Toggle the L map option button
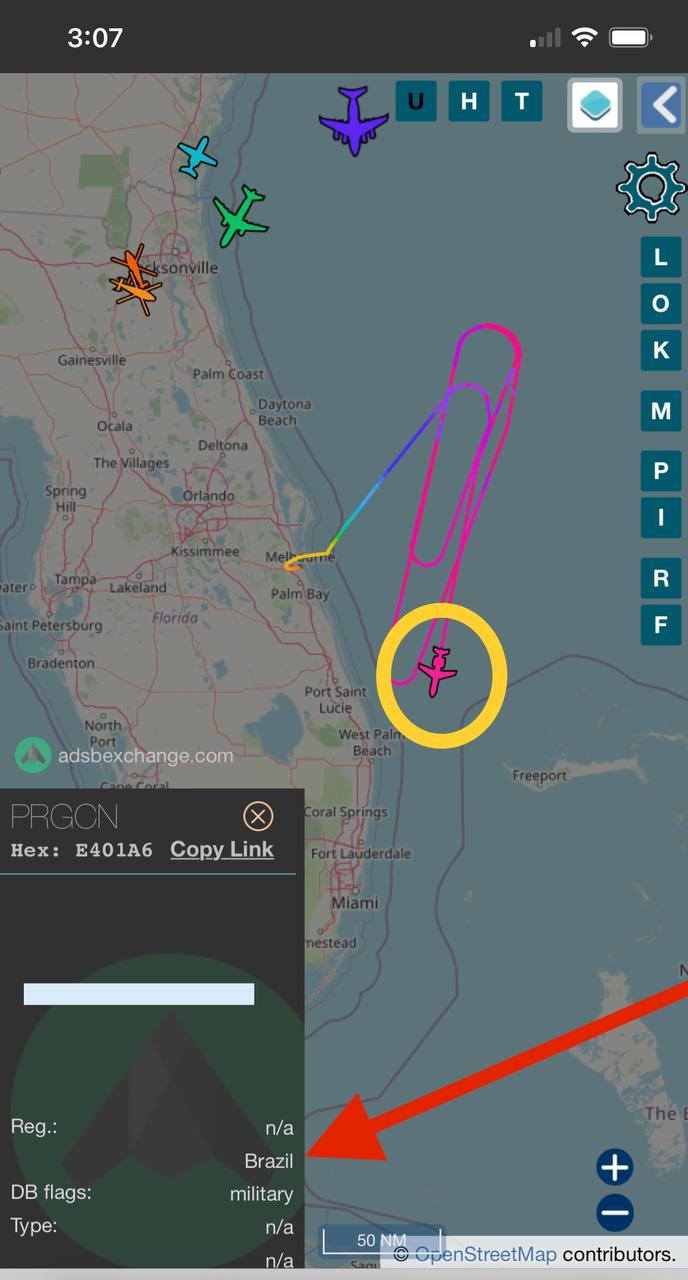Image resolution: width=688 pixels, height=1280 pixels. (x=661, y=257)
